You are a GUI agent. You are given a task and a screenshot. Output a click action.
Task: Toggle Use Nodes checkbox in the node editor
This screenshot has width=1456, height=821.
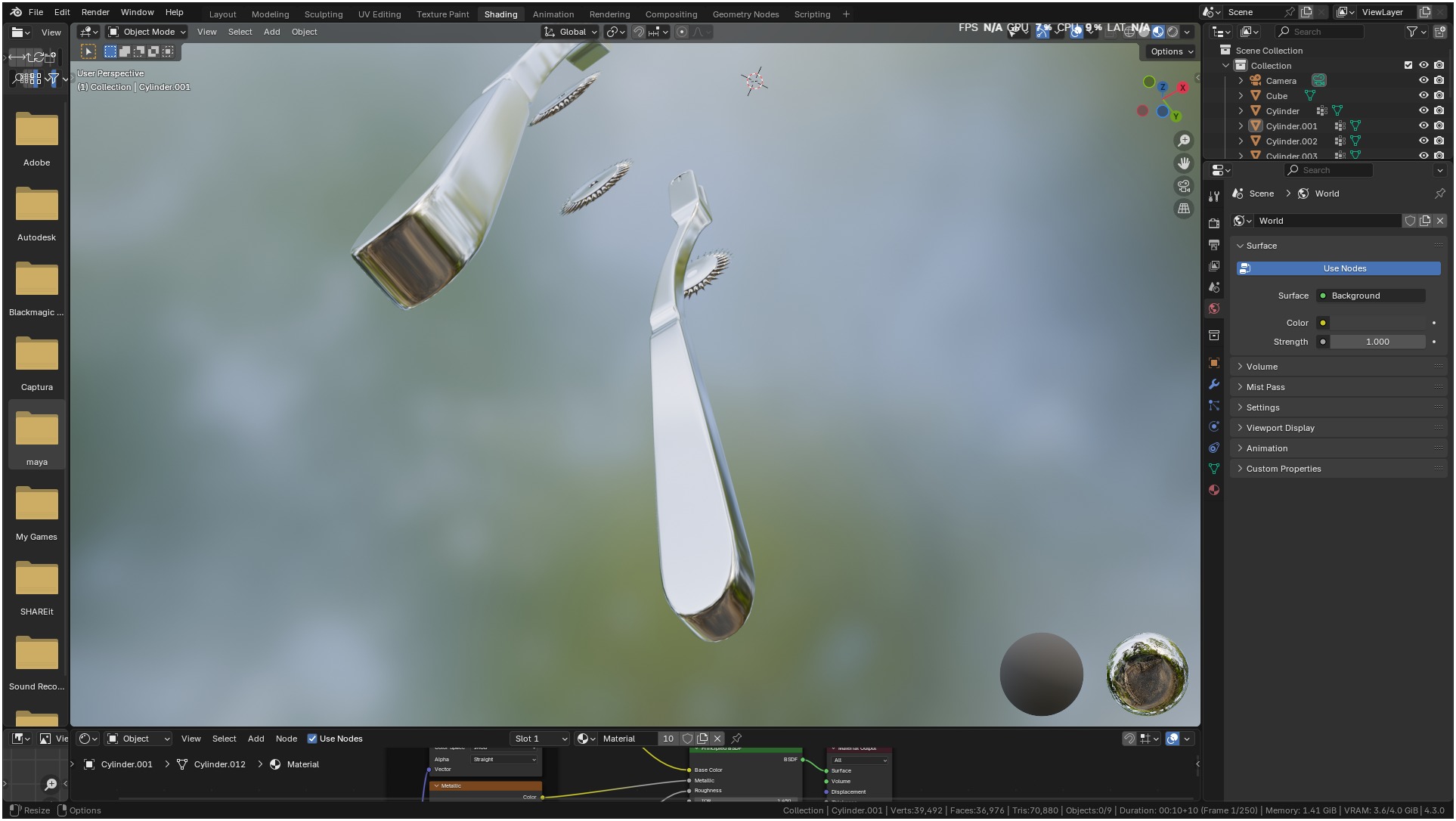tap(312, 739)
